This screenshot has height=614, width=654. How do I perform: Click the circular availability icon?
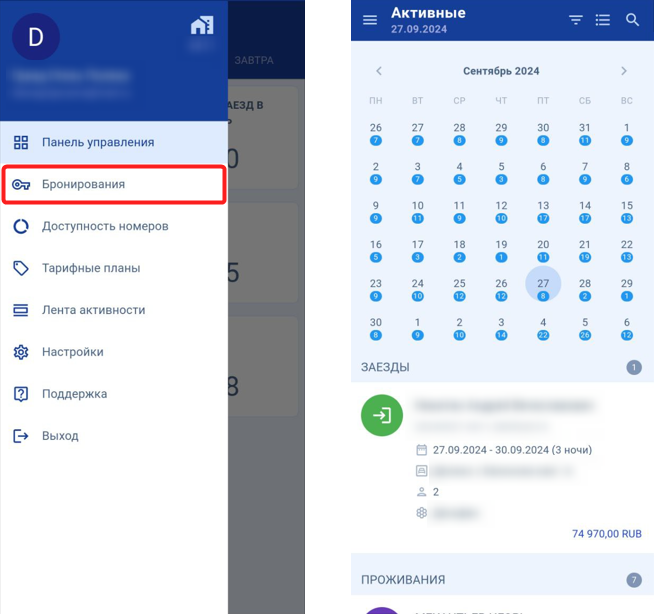coord(21,226)
